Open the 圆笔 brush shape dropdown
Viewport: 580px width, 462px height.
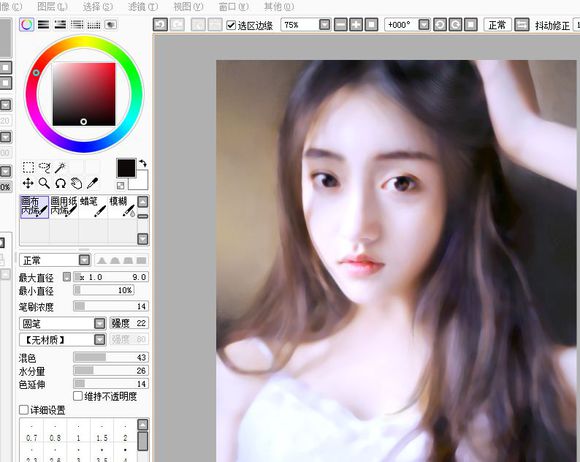pyautogui.click(x=100, y=324)
